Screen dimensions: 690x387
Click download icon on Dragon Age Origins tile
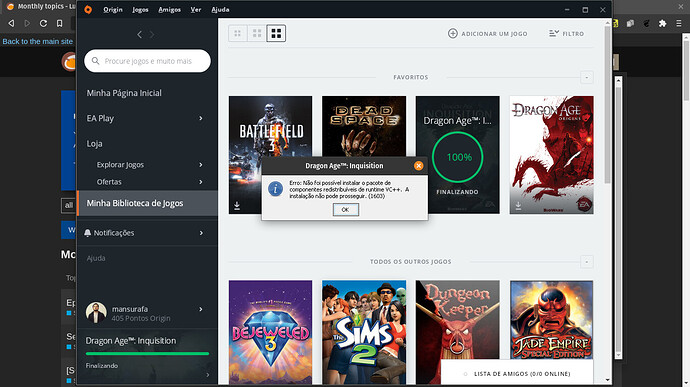click(518, 206)
